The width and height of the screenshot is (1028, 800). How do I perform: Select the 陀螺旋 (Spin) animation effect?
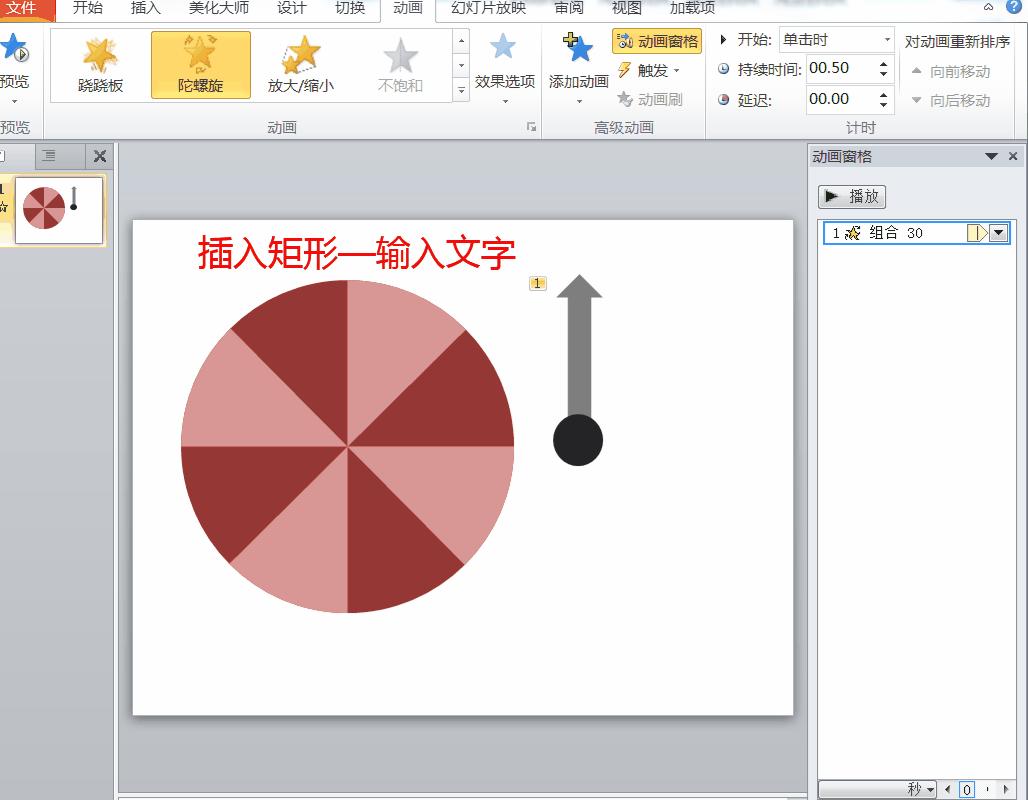pyautogui.click(x=201, y=64)
